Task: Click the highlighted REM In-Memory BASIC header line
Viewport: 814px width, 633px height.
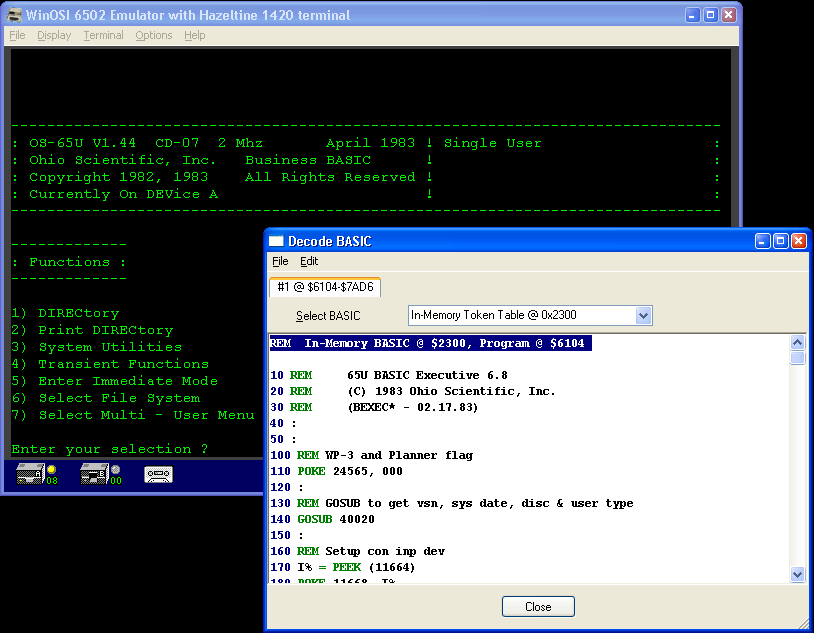Action: 430,343
